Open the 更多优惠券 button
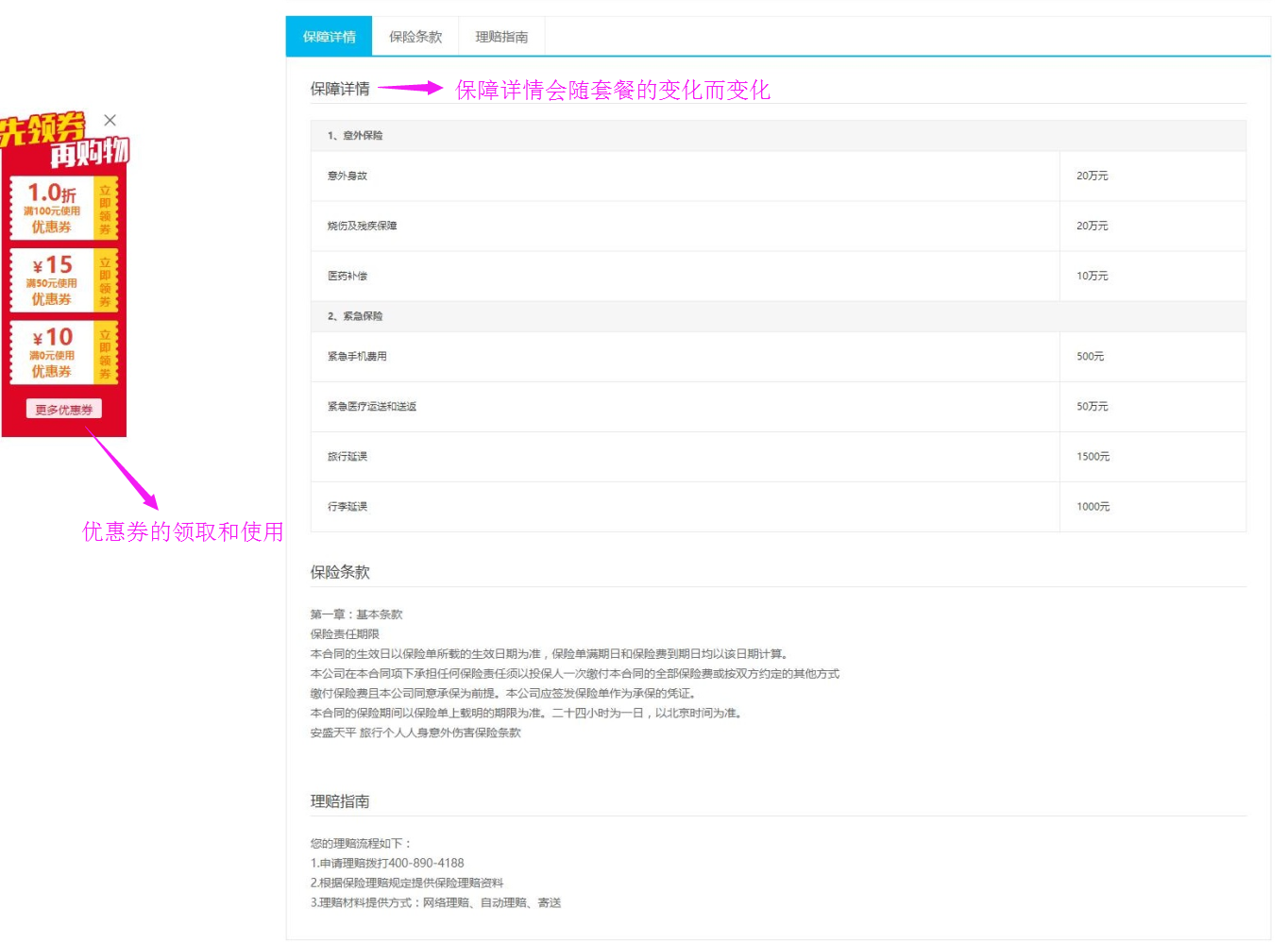Screen dimensions: 1288x942 pos(64,410)
